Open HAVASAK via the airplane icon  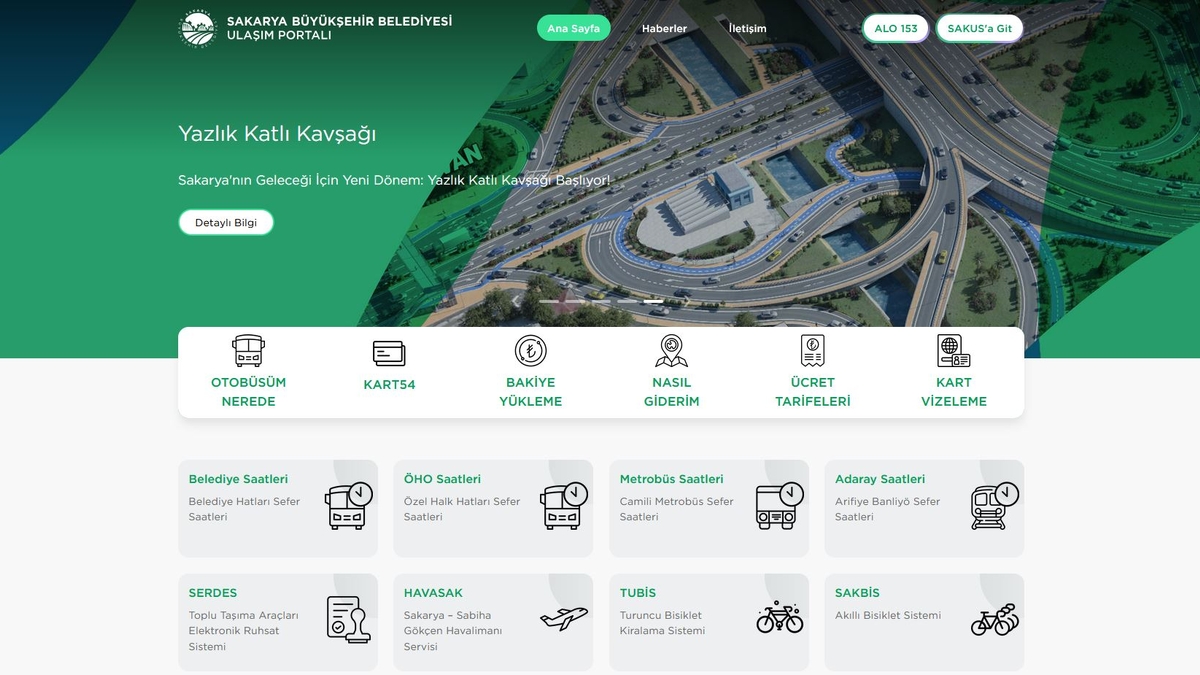click(563, 620)
